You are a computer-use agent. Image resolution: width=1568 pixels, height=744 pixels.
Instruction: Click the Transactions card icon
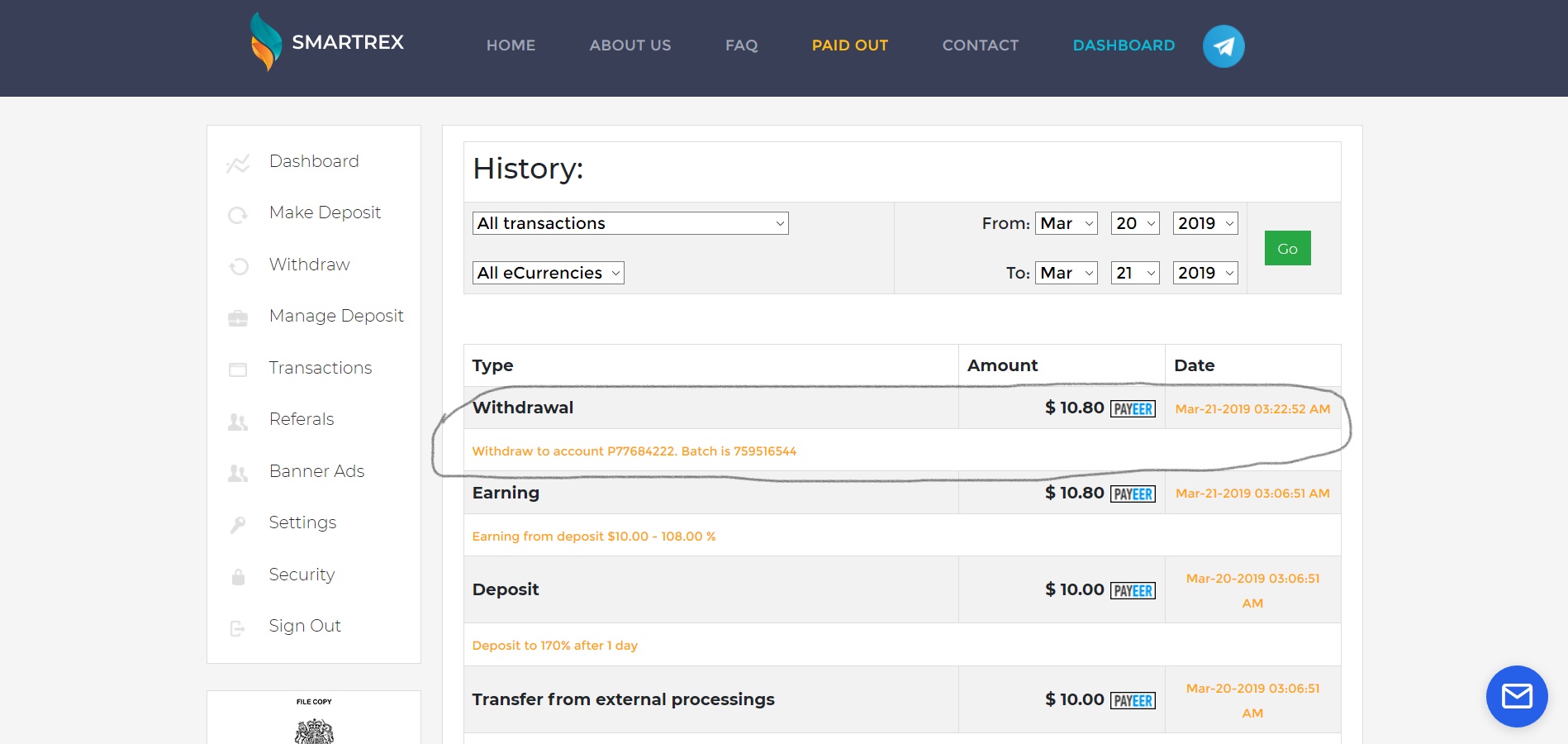click(x=238, y=370)
